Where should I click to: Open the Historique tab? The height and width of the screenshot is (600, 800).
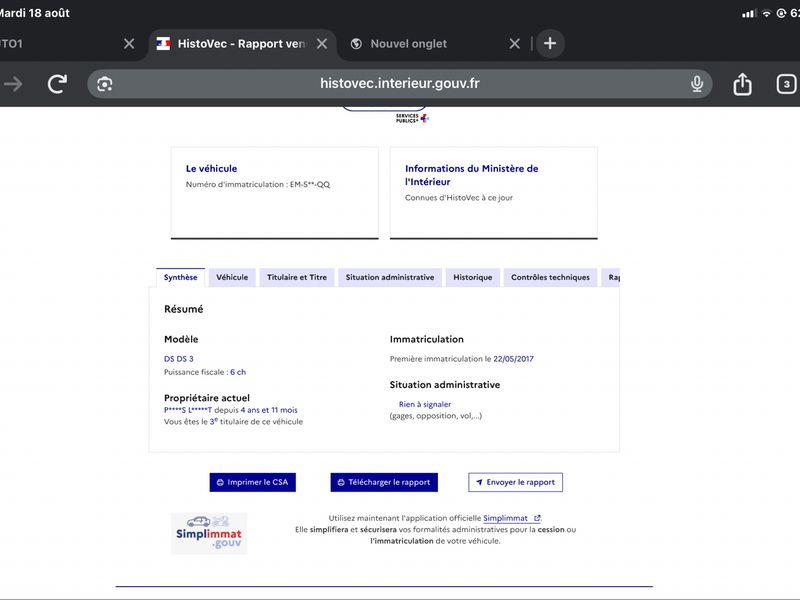click(x=473, y=278)
